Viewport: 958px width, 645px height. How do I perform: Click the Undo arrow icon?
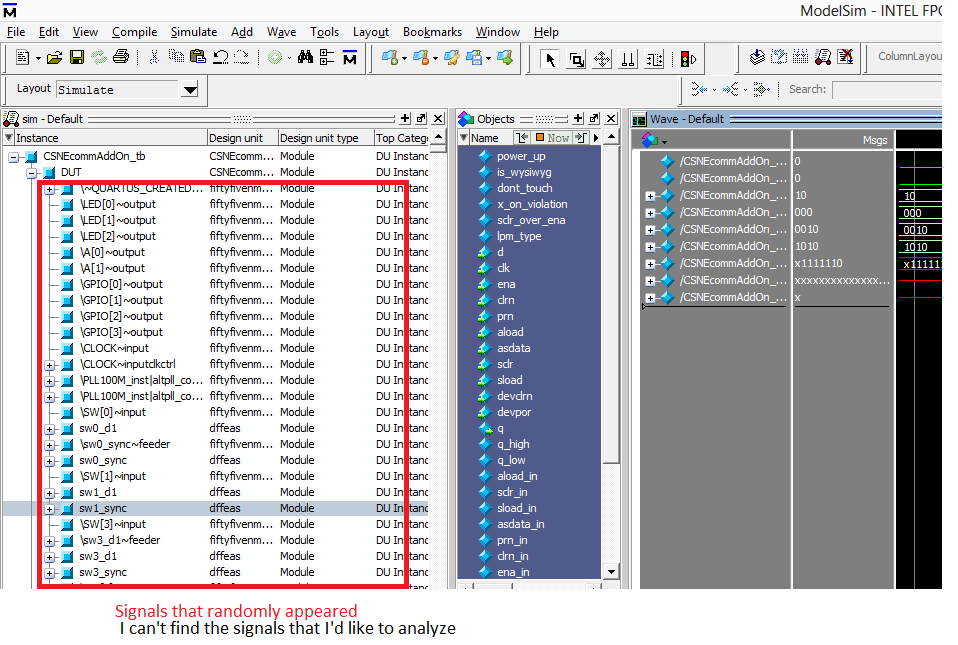coord(220,57)
